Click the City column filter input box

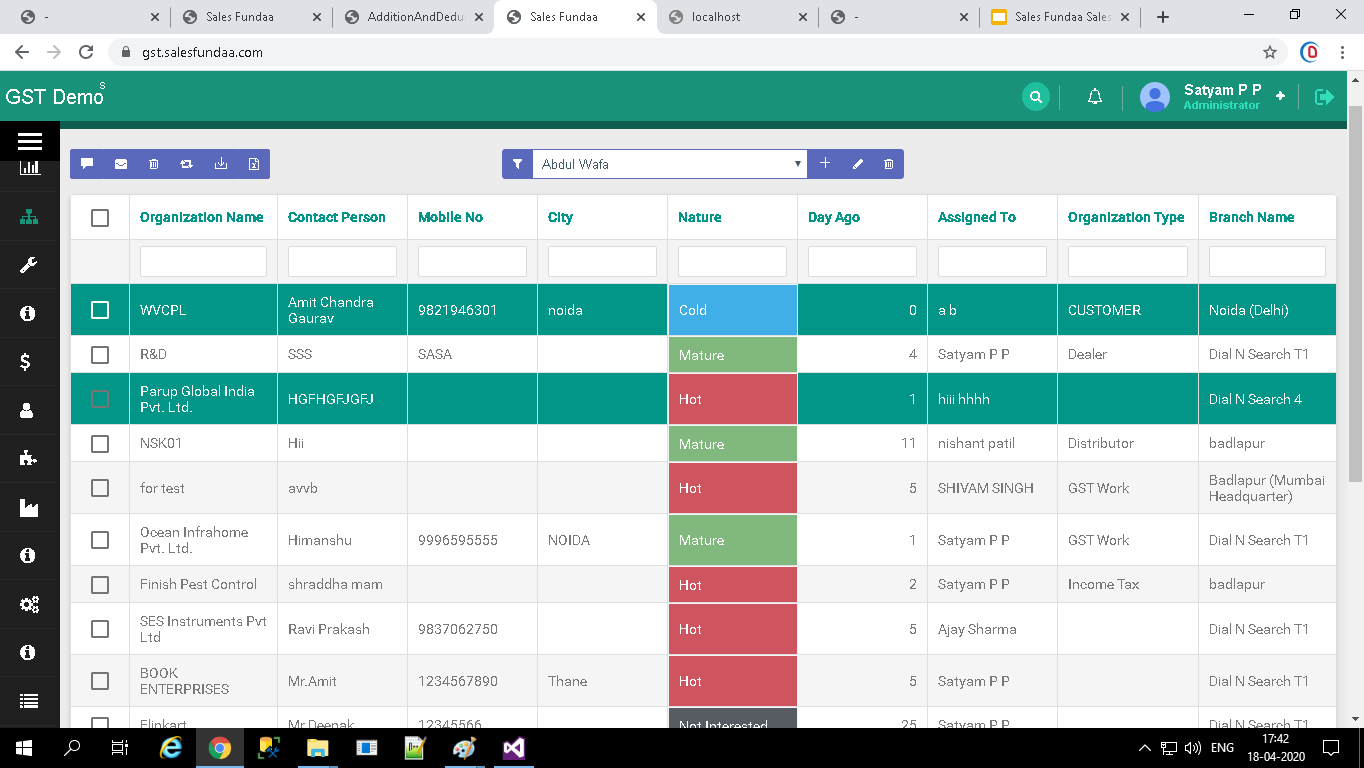(x=602, y=262)
